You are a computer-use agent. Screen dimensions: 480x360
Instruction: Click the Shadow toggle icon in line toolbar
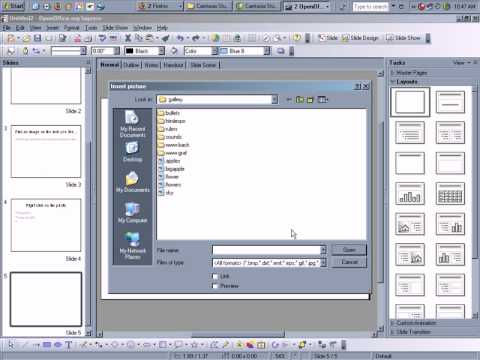[281, 51]
